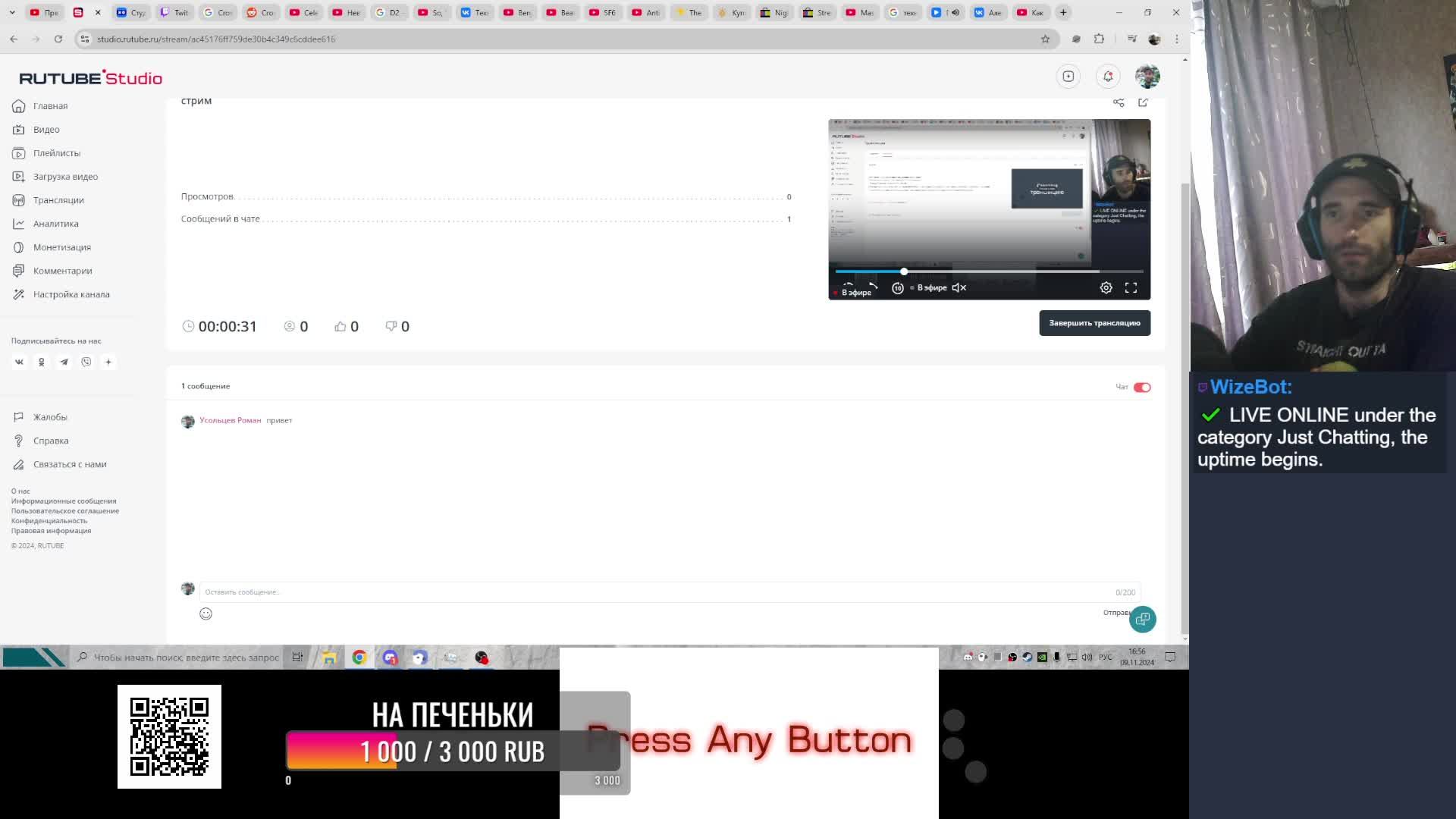Click Завершить трансляцию button
Viewport: 1456px width, 819px height.
(x=1094, y=323)
